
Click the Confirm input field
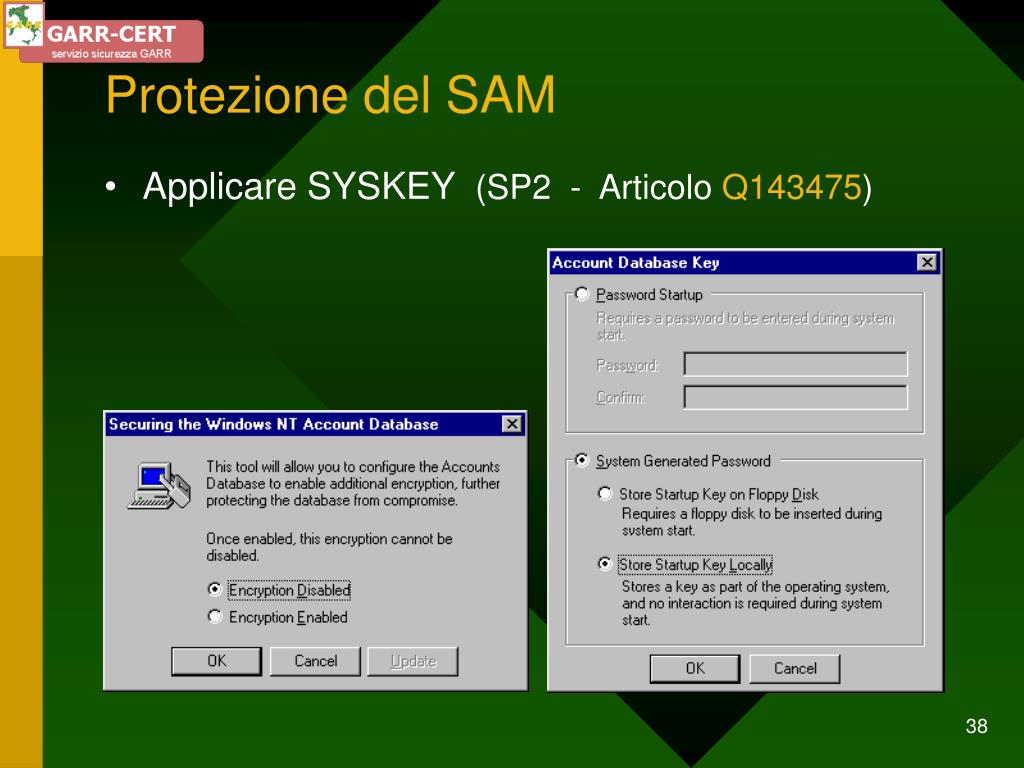[795, 397]
